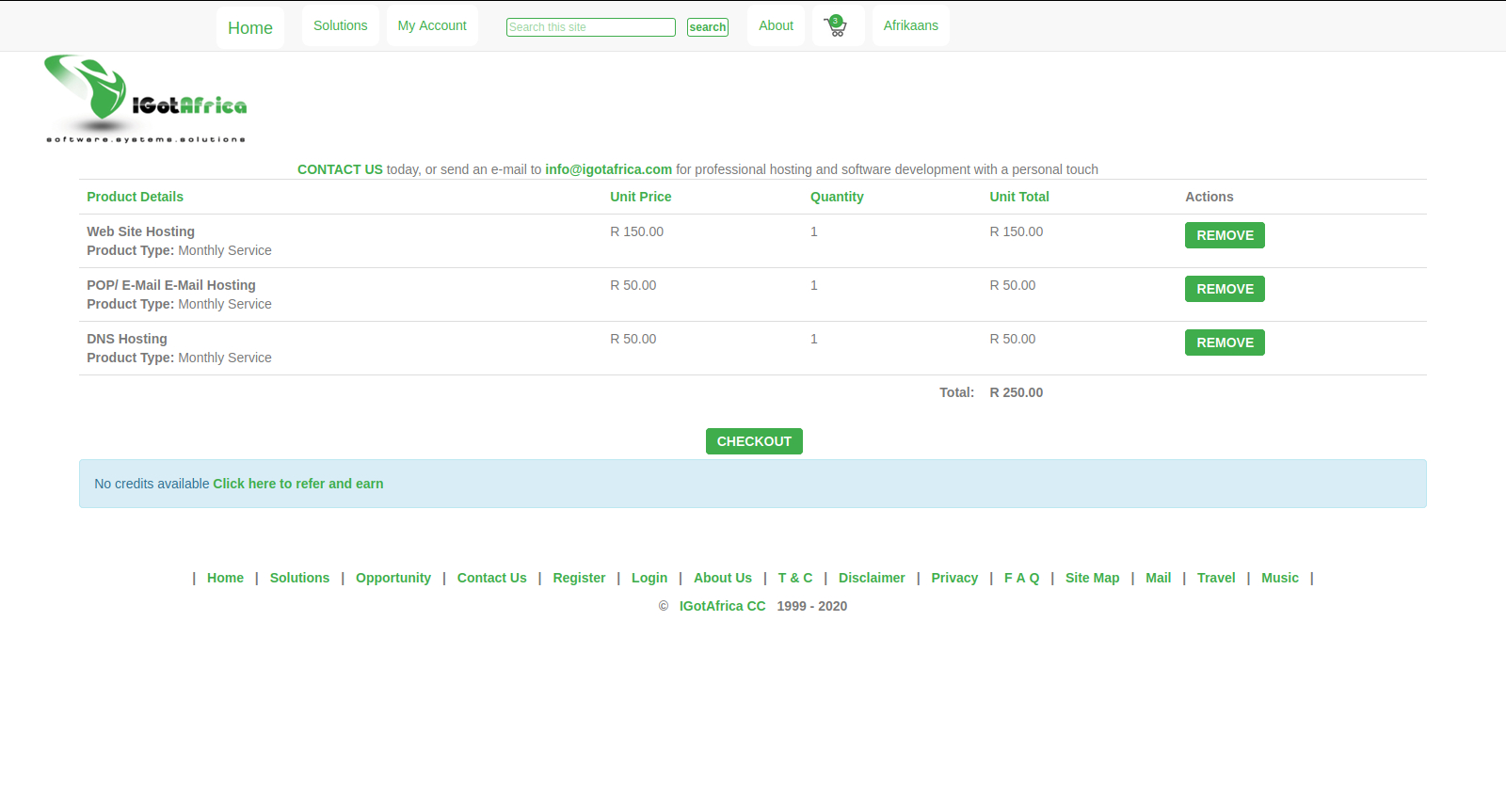Image resolution: width=1506 pixels, height=812 pixels.
Task: Open the shopping cart icon
Action: [x=837, y=26]
